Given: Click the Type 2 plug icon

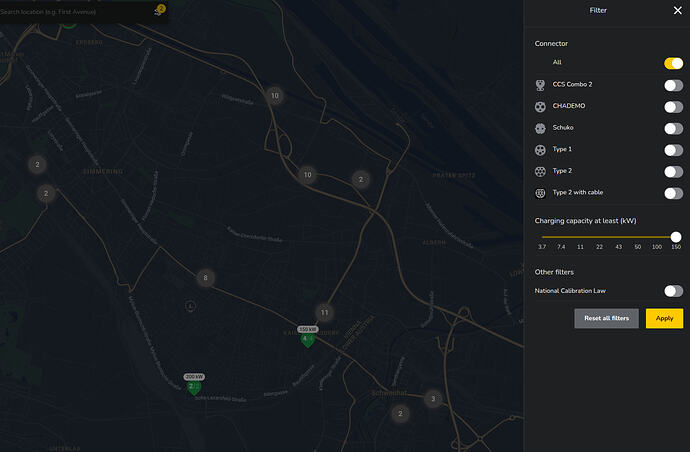Looking at the screenshot, I should pos(540,171).
